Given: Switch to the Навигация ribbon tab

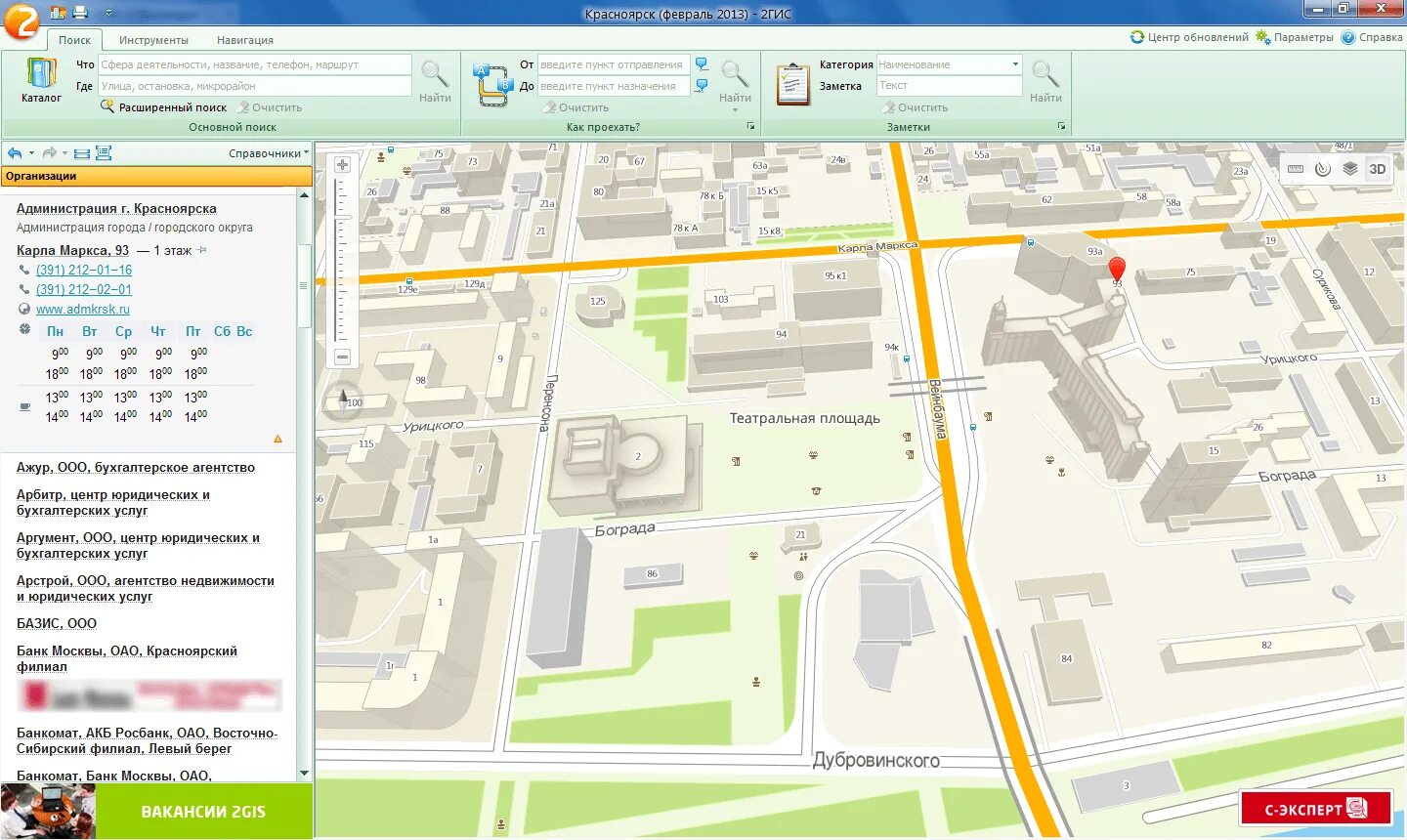Looking at the screenshot, I should (245, 40).
